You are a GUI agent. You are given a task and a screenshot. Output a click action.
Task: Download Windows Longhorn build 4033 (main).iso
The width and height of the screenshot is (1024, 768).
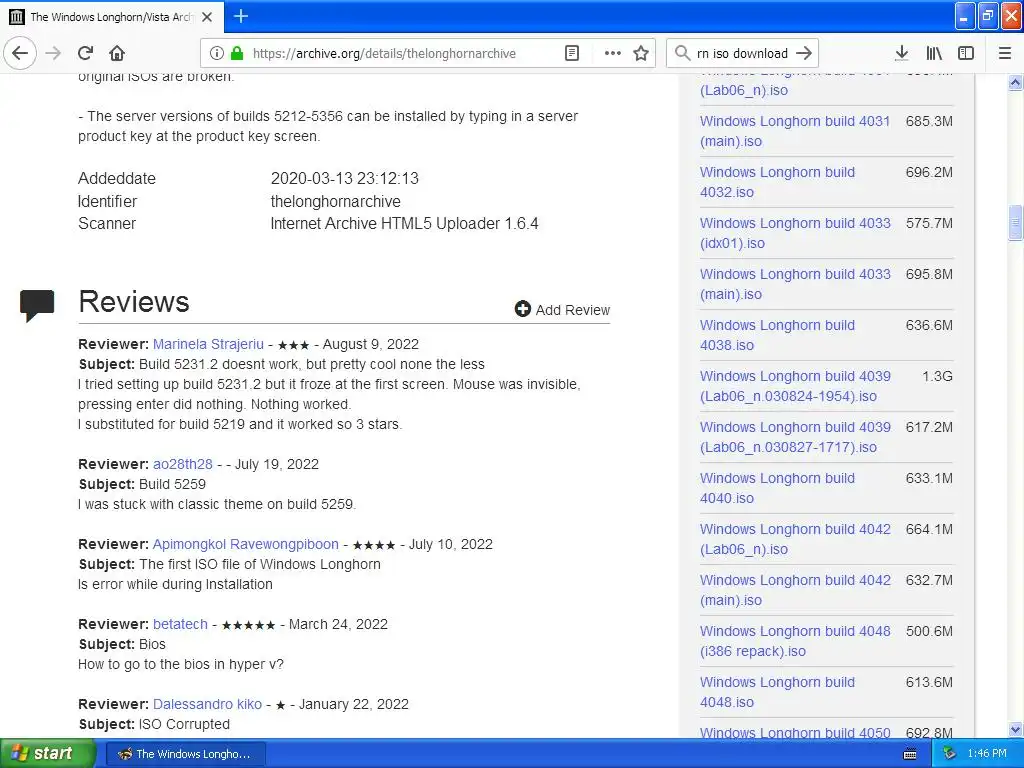(795, 284)
